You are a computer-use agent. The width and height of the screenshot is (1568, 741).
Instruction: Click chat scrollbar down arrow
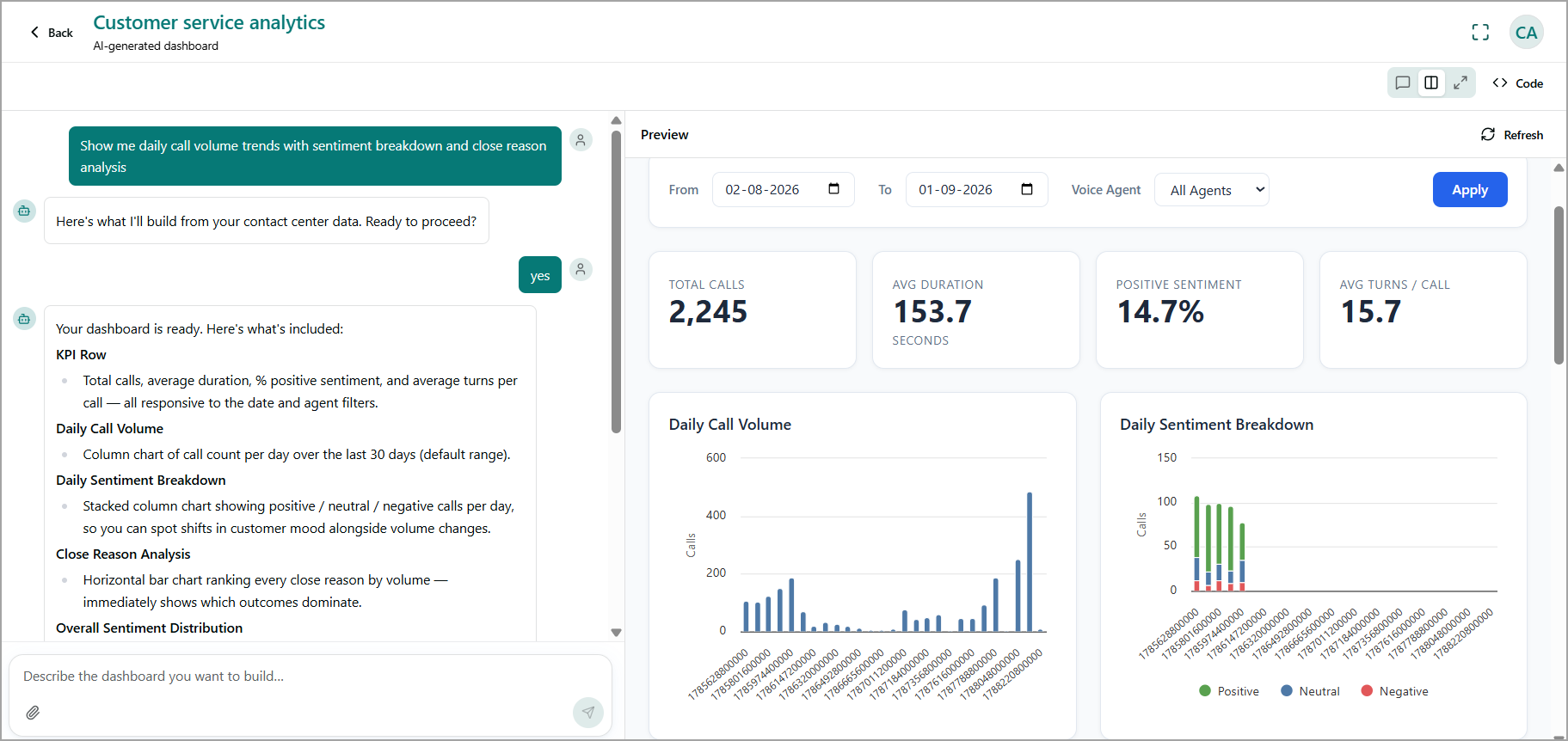point(616,633)
